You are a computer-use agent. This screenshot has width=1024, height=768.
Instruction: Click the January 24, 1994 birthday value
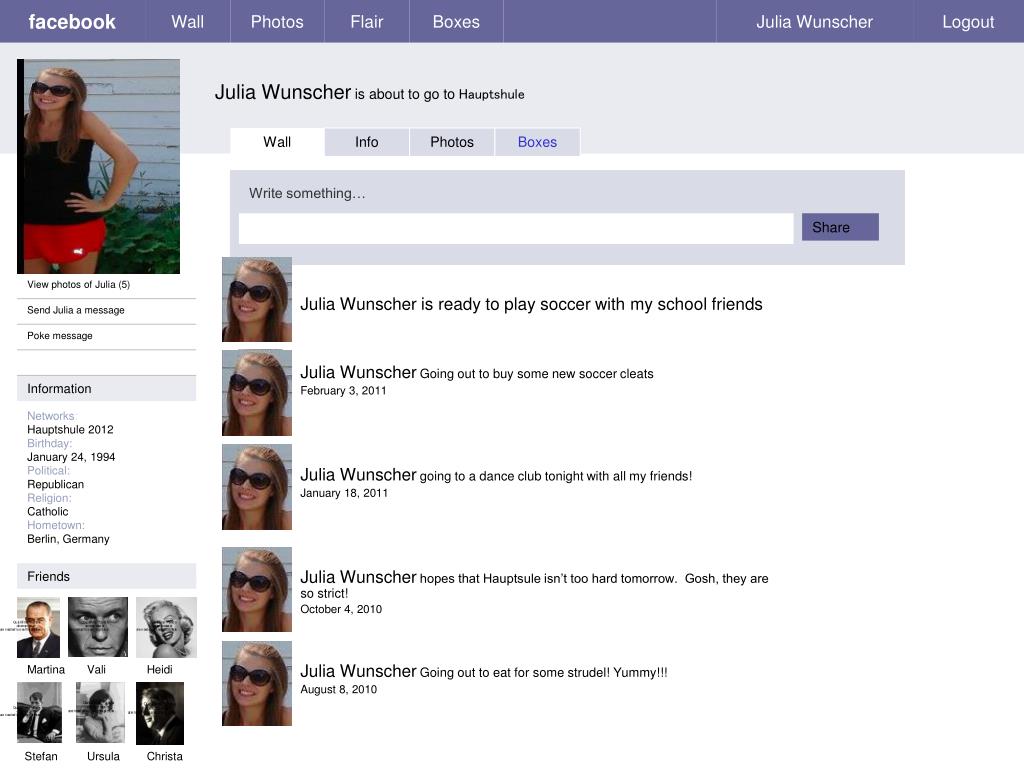pos(71,456)
